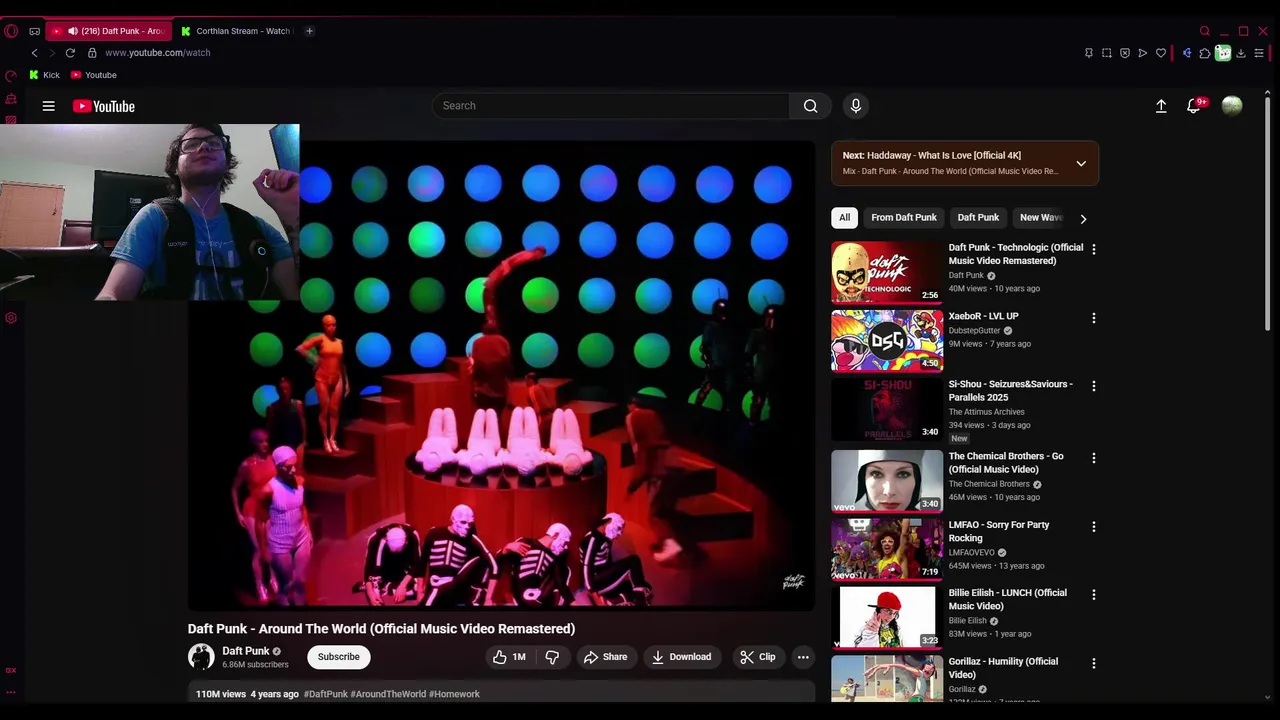Image resolution: width=1280 pixels, height=720 pixels.
Task: Click the YouTube search input field
Action: 610,106
